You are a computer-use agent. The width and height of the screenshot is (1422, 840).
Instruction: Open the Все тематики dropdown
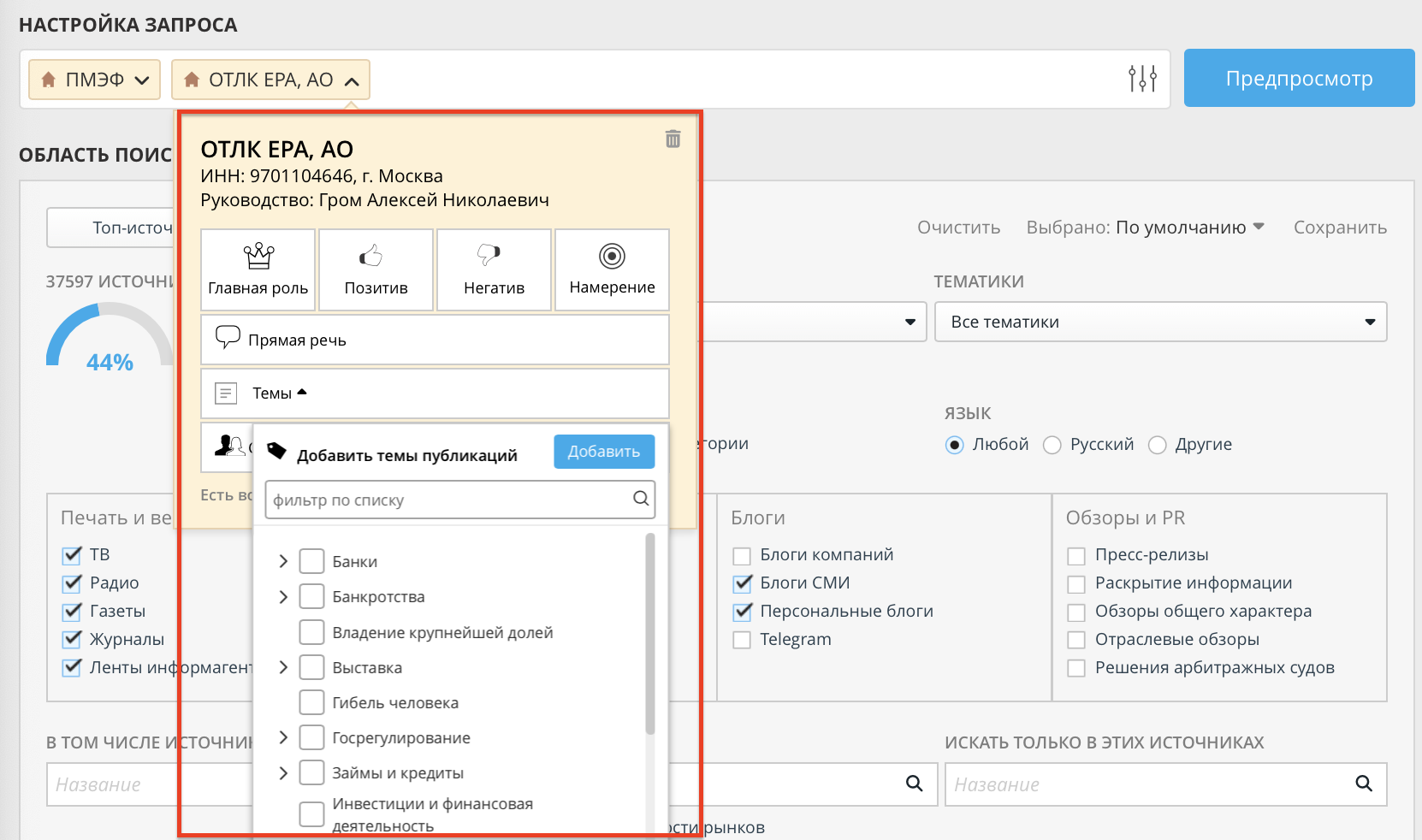click(1160, 322)
